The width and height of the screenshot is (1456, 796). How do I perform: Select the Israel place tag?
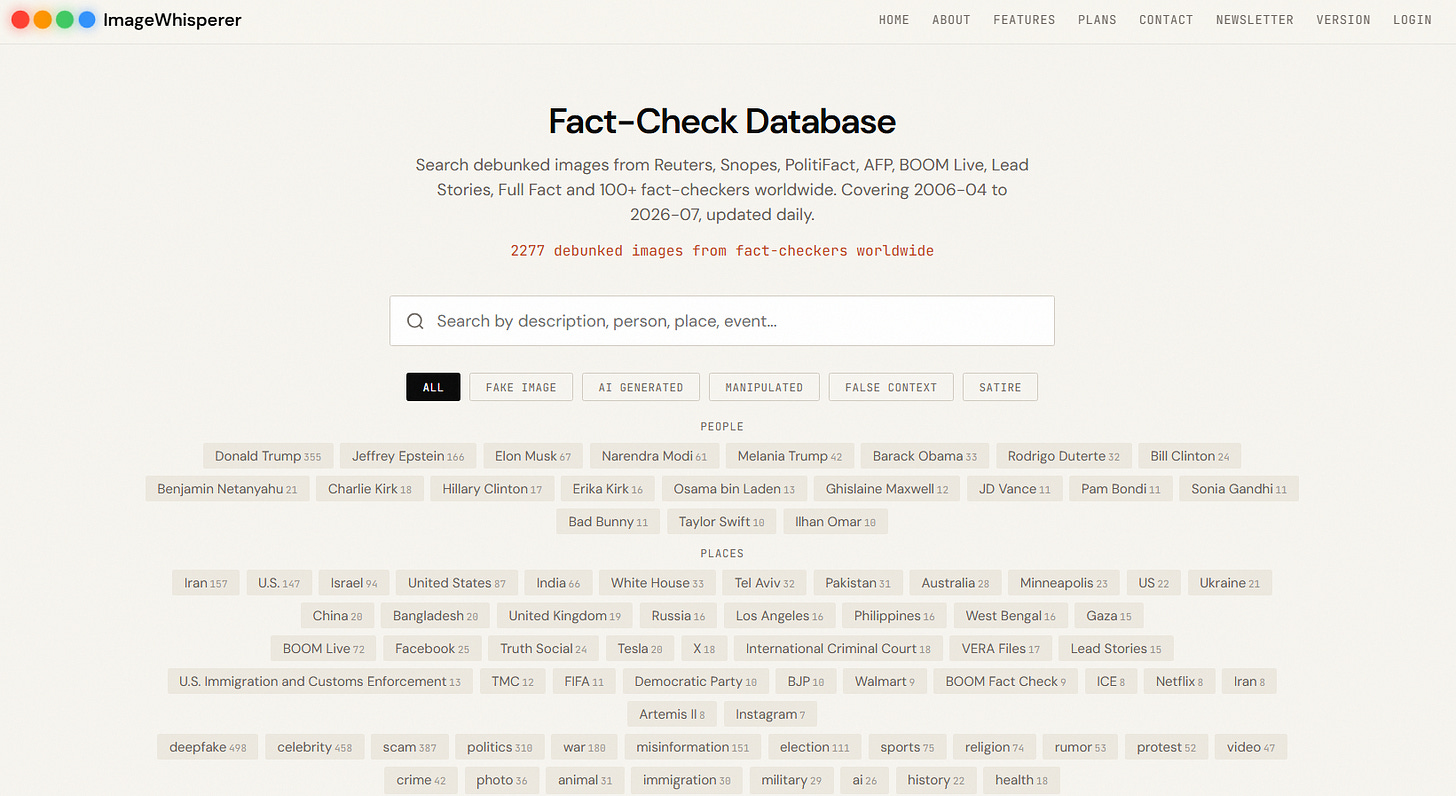(x=354, y=583)
